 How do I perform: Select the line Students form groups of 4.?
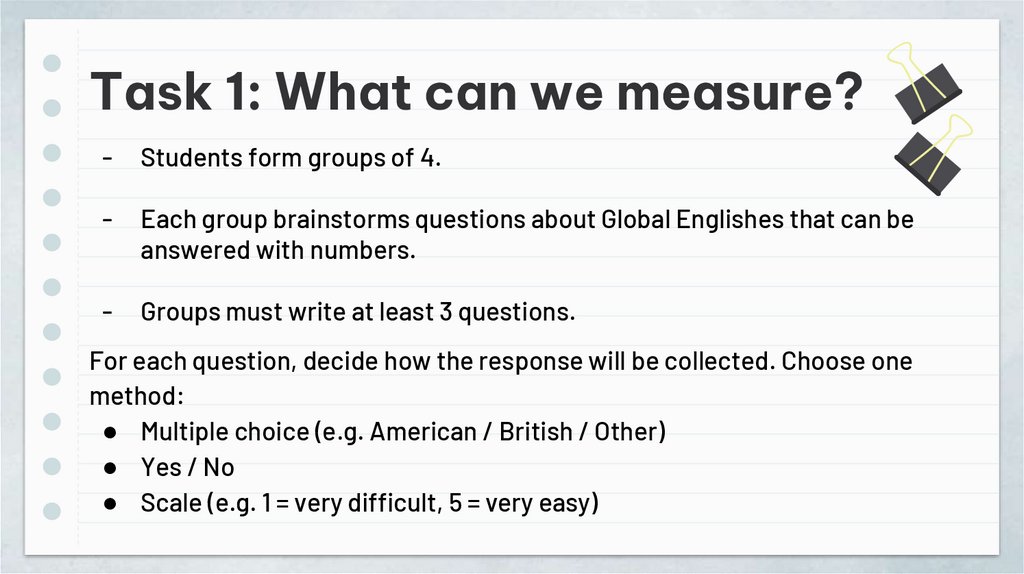(x=290, y=158)
